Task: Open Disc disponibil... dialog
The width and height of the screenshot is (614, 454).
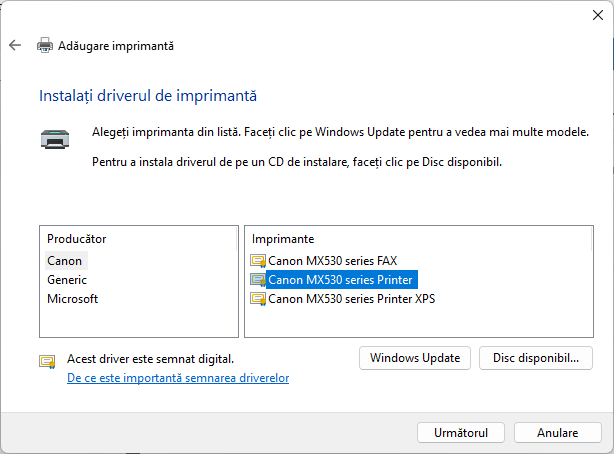Action: click(536, 358)
